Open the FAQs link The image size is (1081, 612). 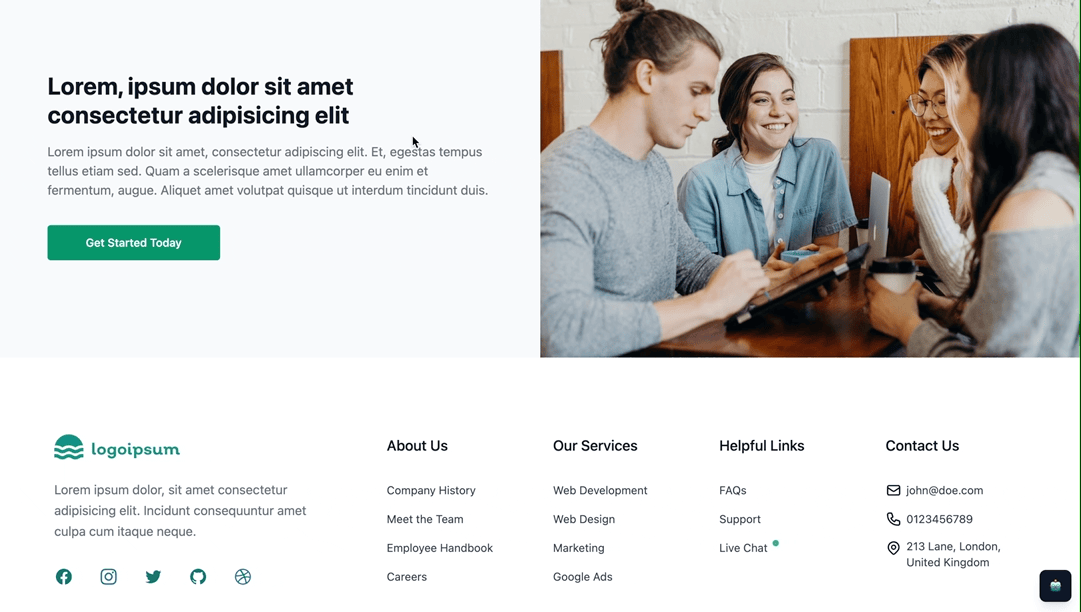(733, 490)
